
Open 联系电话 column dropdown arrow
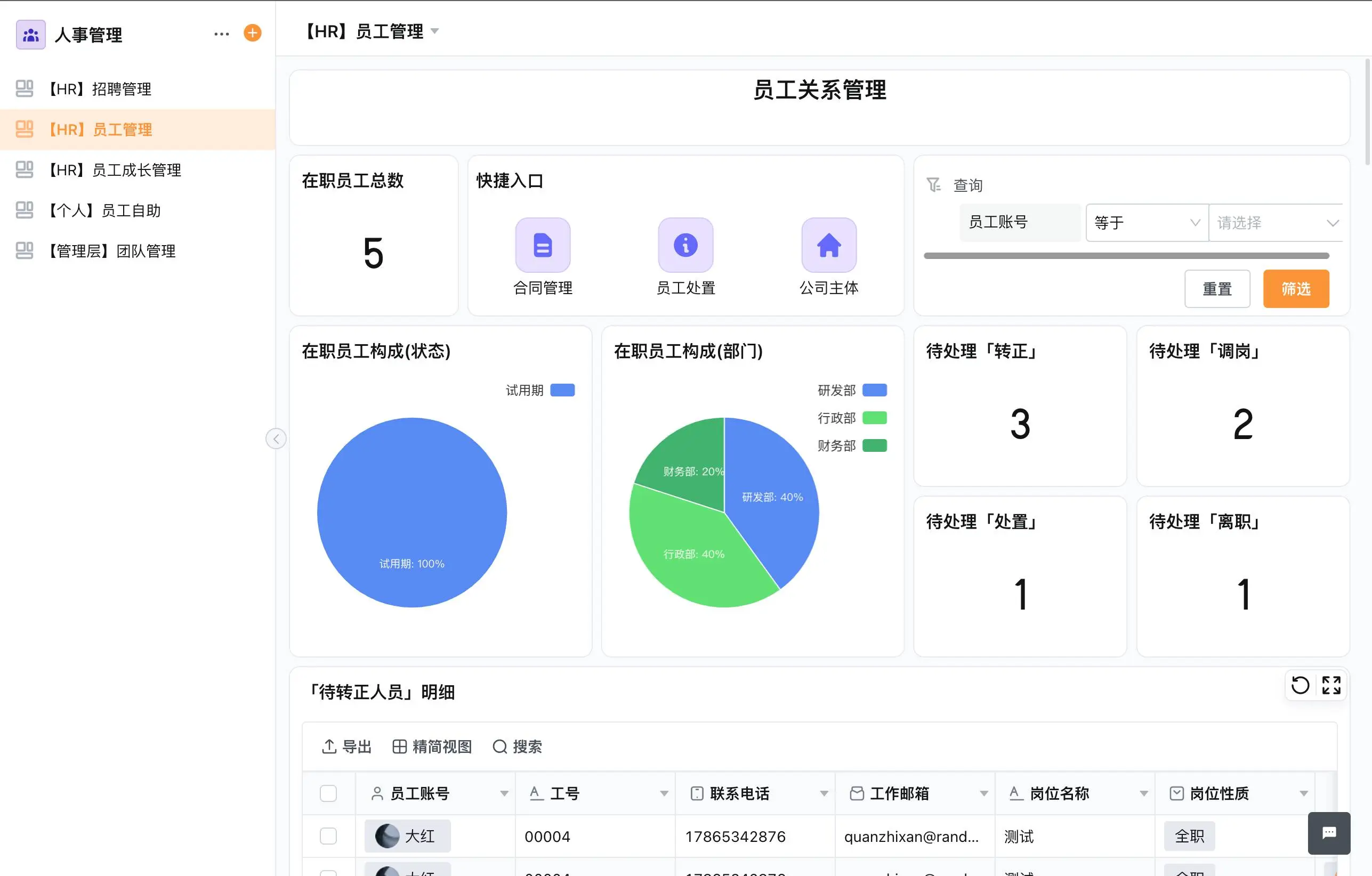pyautogui.click(x=824, y=793)
